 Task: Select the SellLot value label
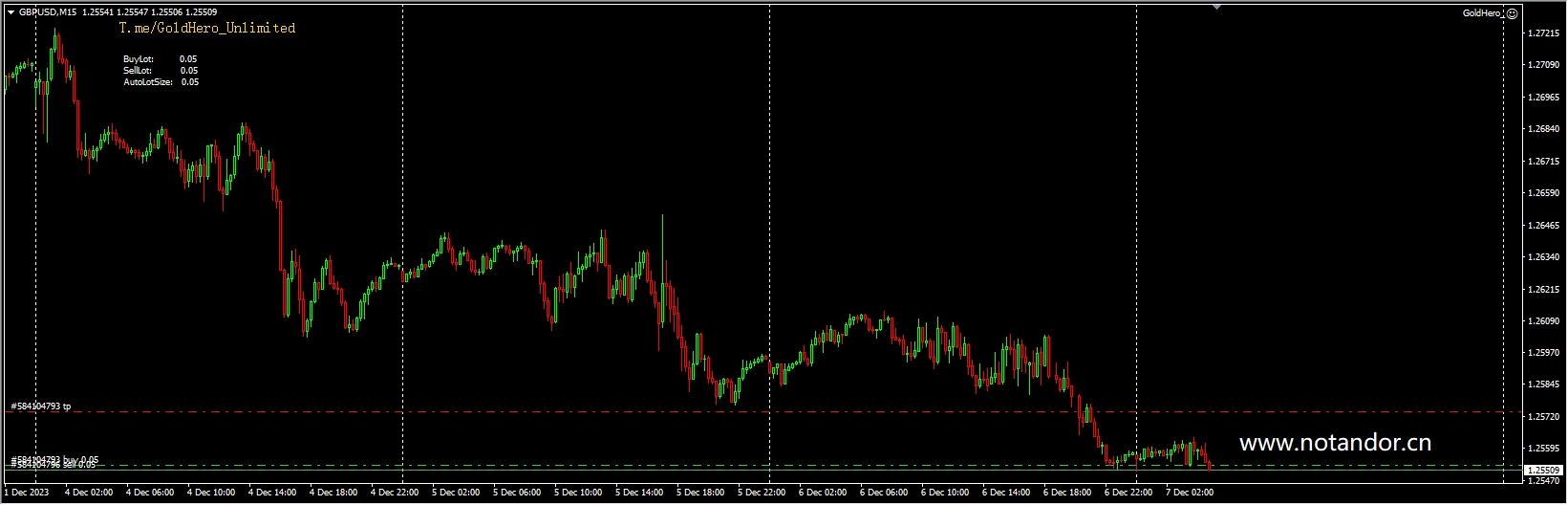pos(188,71)
